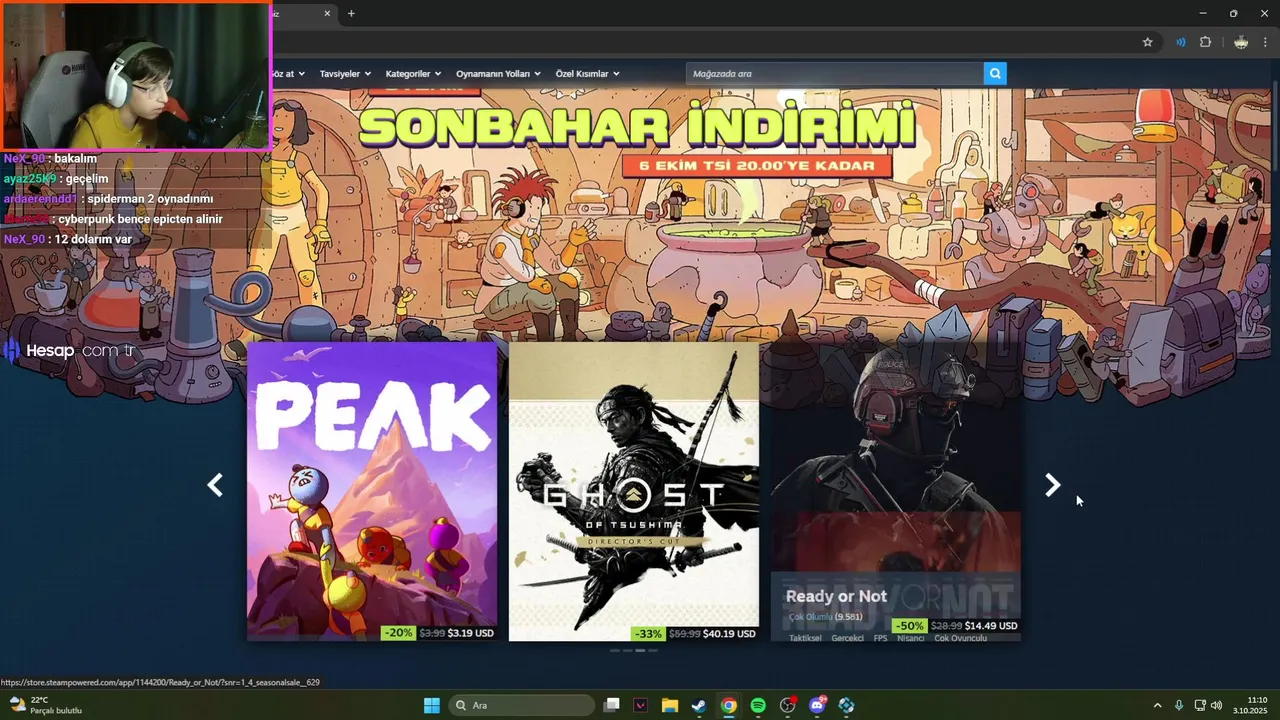Click the 'Çok Olumlu' review text

click(x=810, y=617)
